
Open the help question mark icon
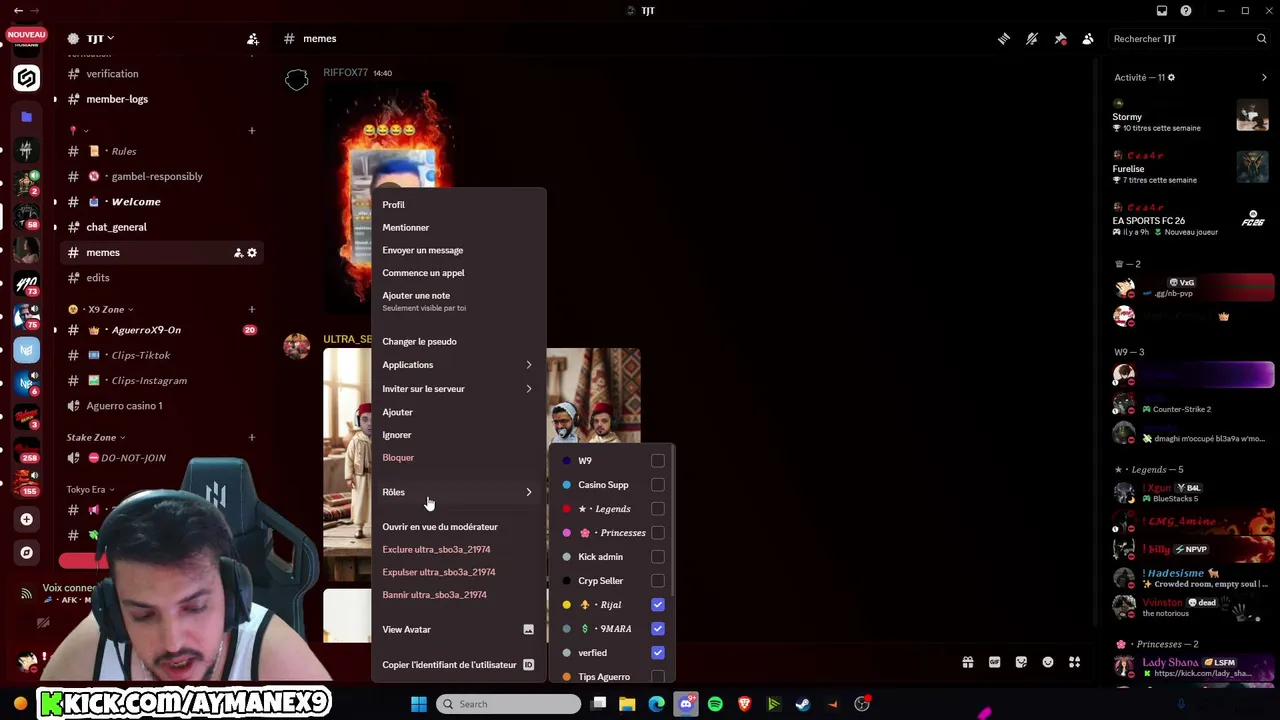[x=1186, y=11]
